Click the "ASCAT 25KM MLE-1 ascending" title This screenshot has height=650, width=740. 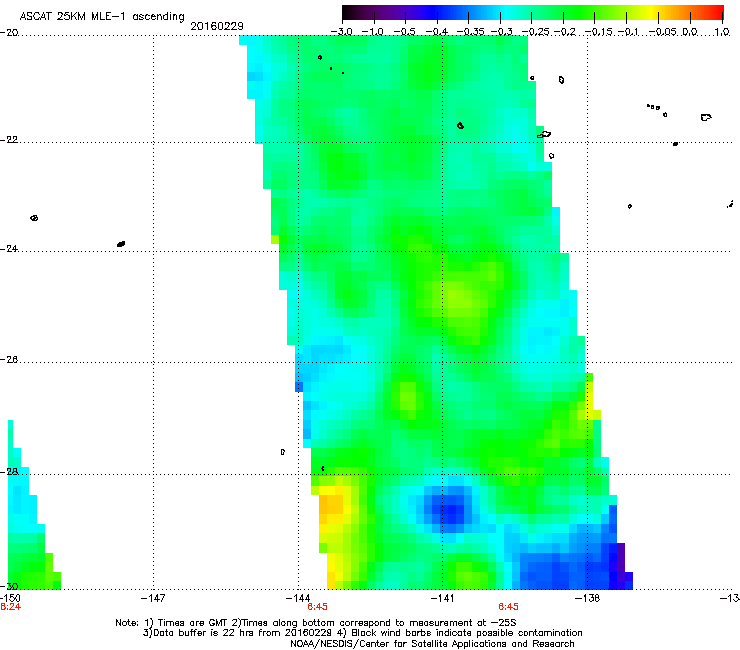pos(102,16)
